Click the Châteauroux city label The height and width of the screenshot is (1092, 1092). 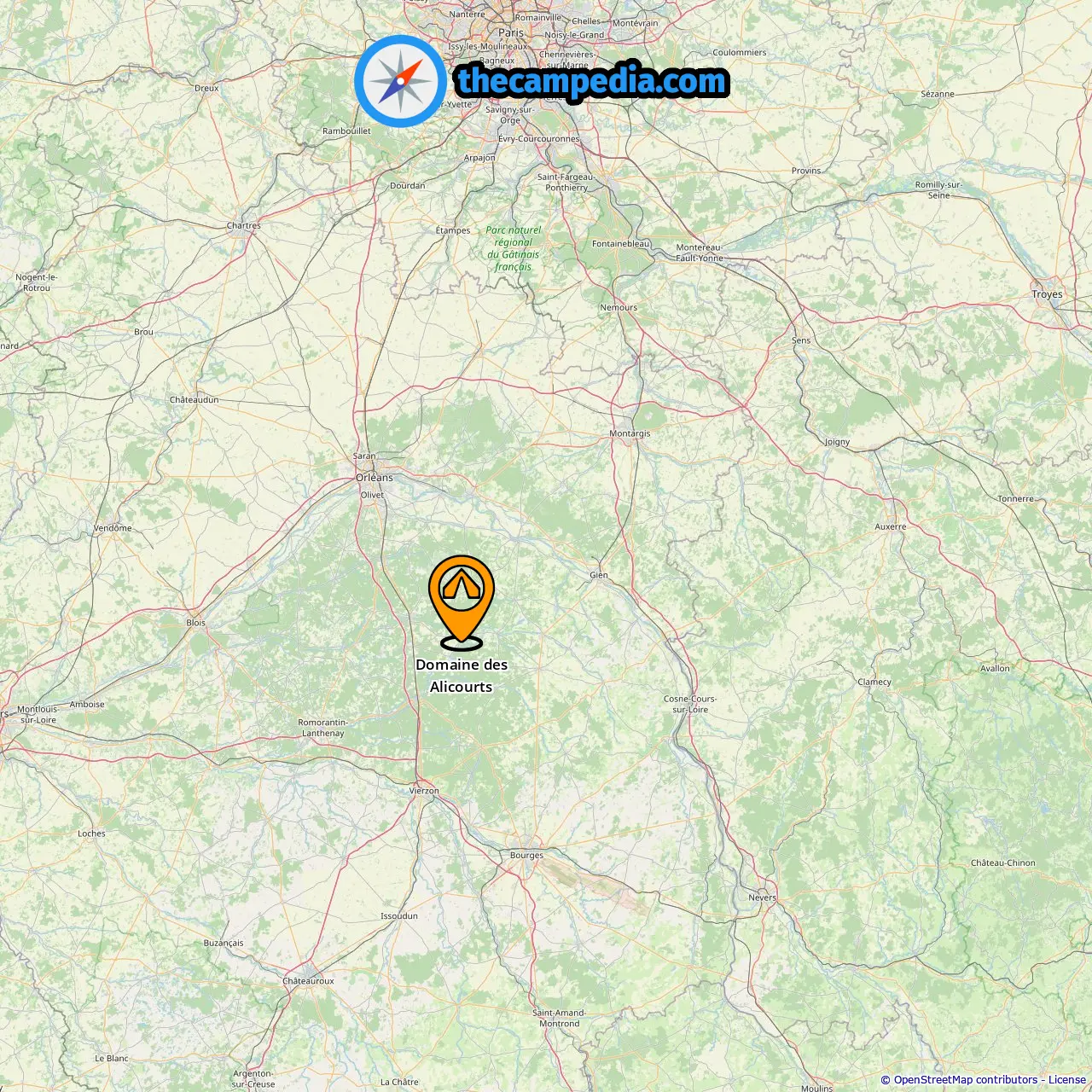[309, 981]
